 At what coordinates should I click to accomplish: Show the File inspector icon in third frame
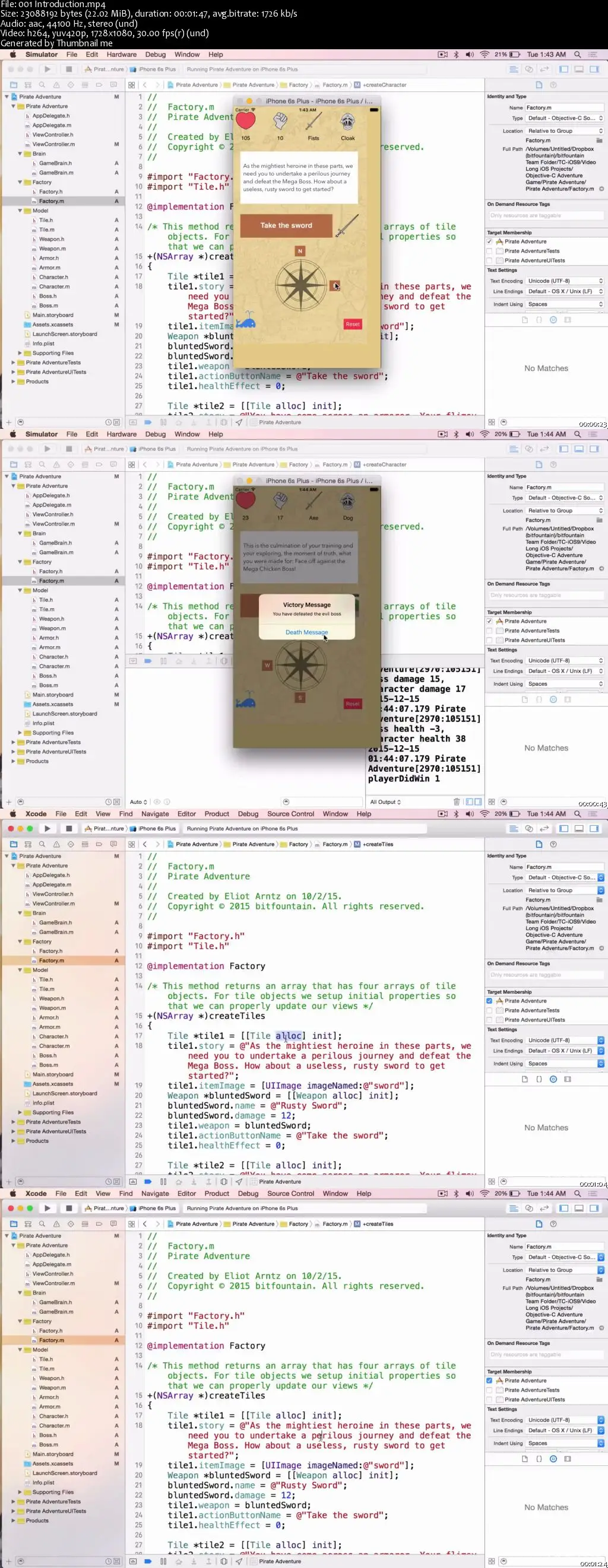pyautogui.click(x=539, y=844)
